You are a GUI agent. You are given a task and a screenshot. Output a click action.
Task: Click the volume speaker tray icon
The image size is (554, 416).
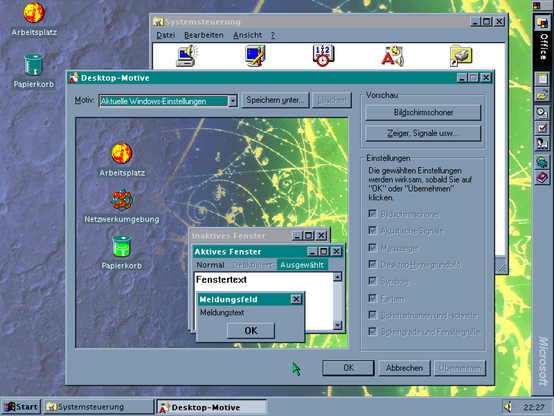tap(508, 407)
